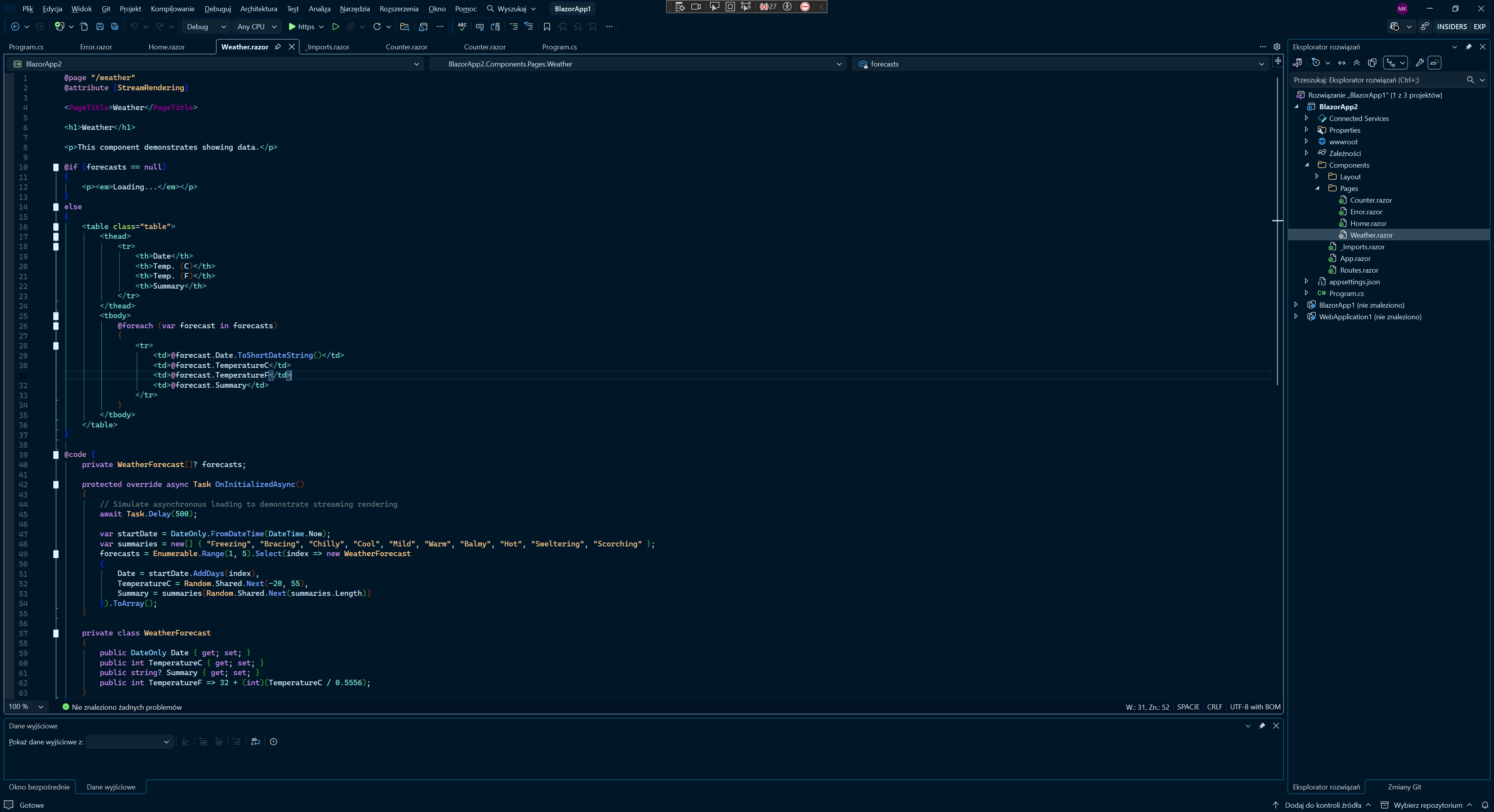Click the MK account avatar
The image size is (1494, 812).
(1402, 9)
